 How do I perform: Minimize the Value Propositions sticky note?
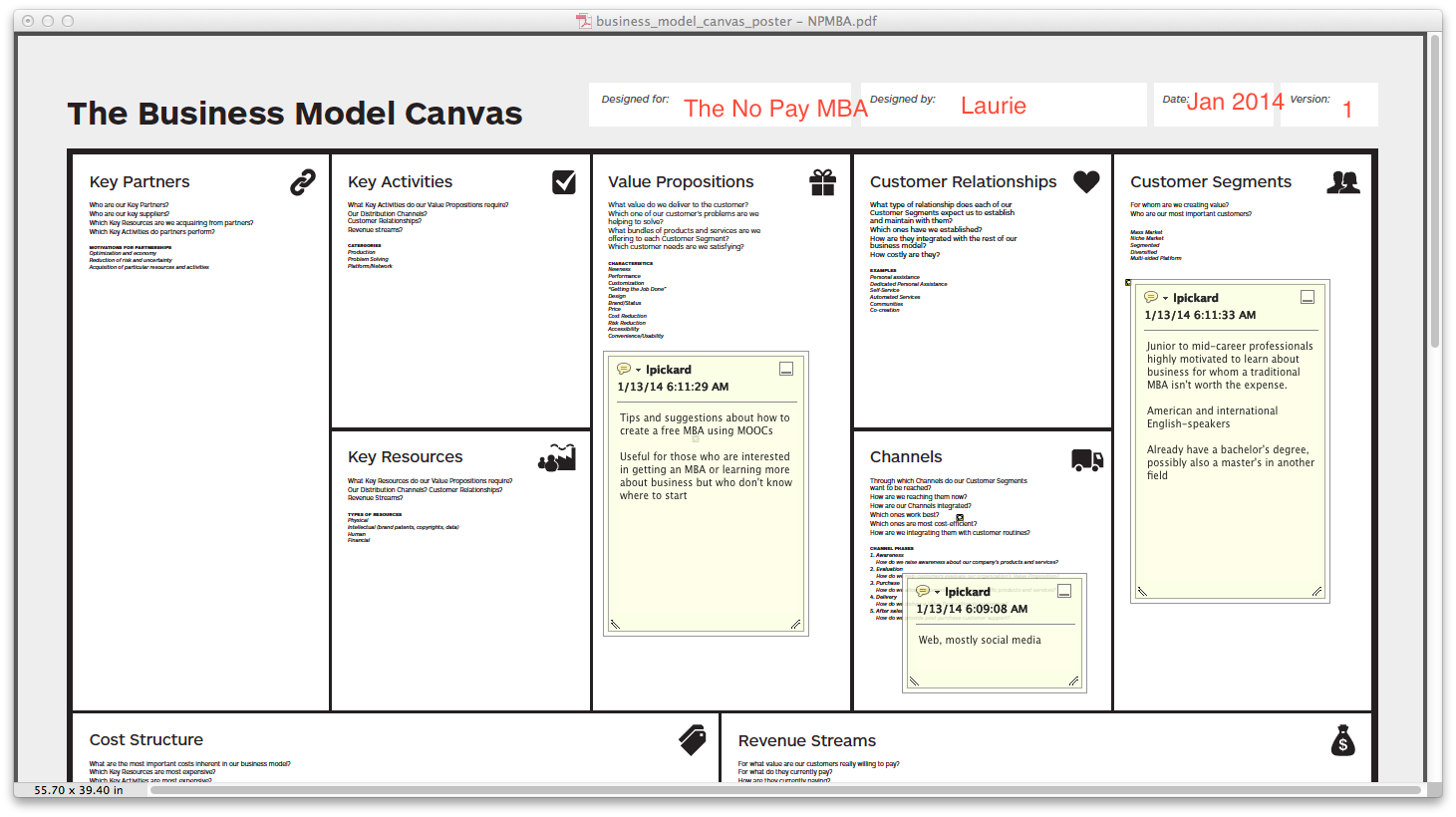pyautogui.click(x=786, y=369)
